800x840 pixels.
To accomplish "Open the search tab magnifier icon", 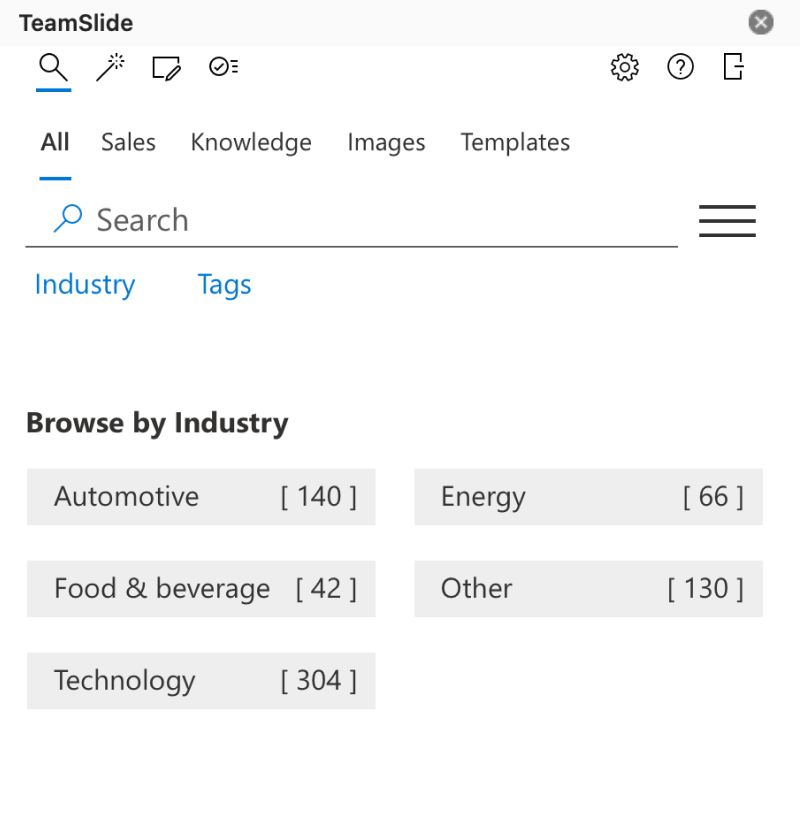I will click(54, 68).
